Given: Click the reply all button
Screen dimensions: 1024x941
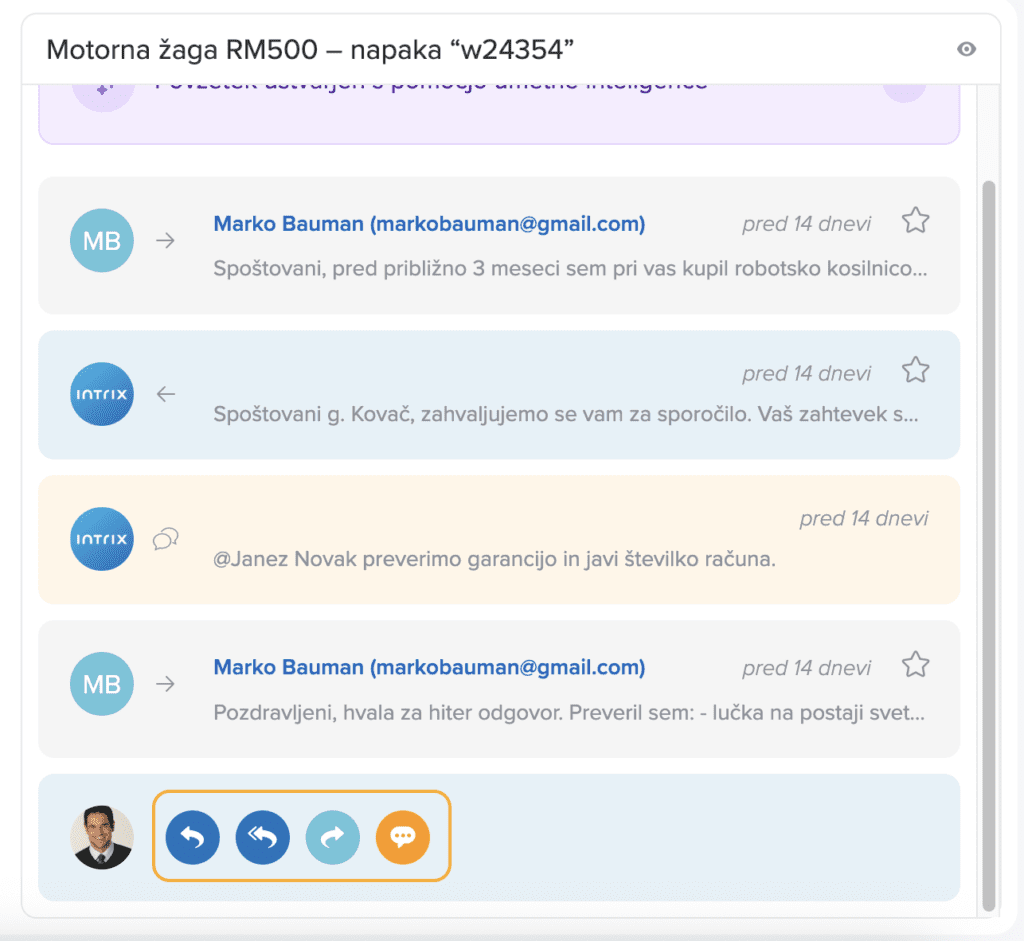Looking at the screenshot, I should [262, 837].
